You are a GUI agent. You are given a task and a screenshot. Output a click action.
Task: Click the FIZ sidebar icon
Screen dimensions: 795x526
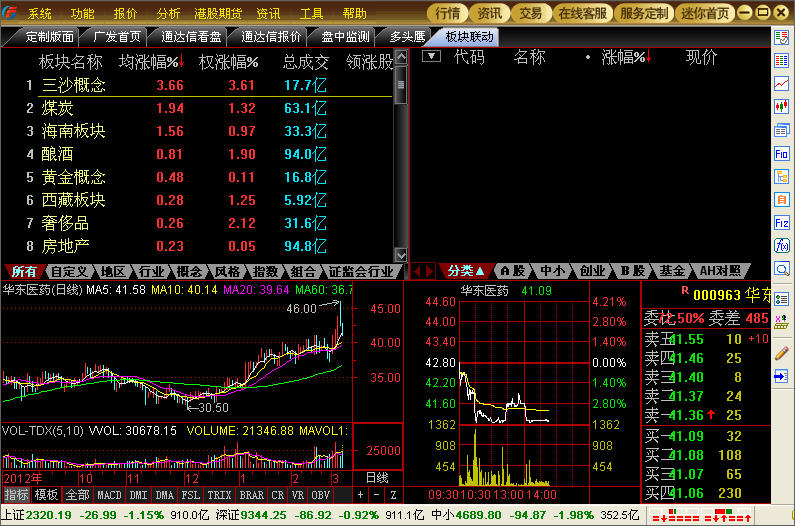click(x=781, y=222)
